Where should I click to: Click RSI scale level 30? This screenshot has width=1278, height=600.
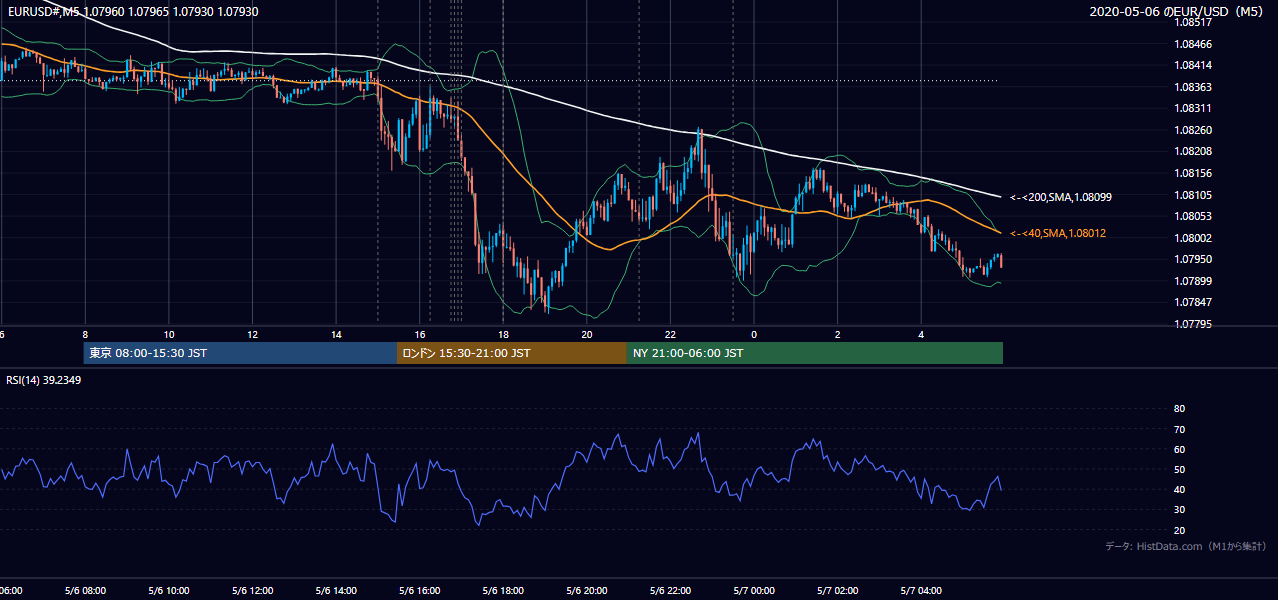tap(1179, 510)
